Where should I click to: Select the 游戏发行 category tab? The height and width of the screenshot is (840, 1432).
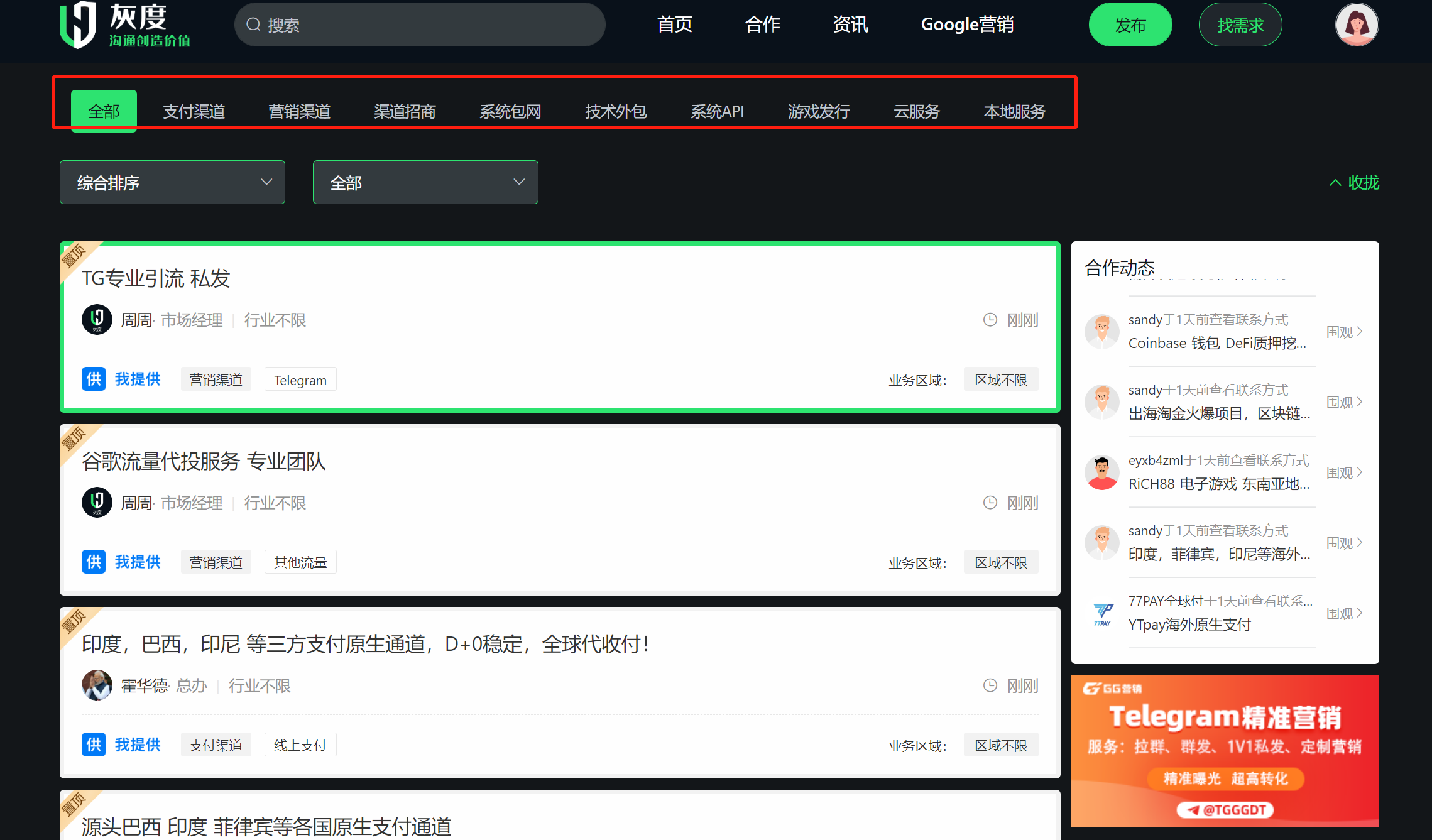(x=819, y=111)
